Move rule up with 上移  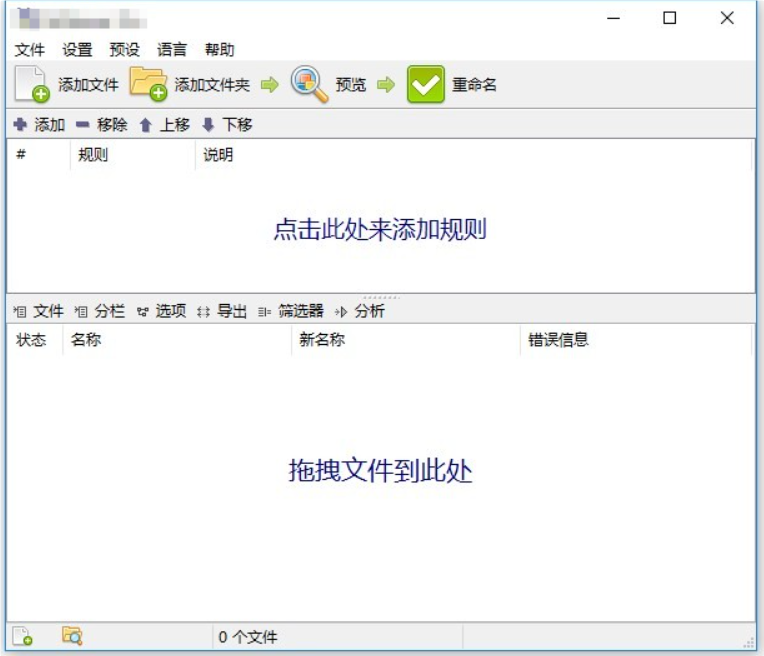(165, 125)
